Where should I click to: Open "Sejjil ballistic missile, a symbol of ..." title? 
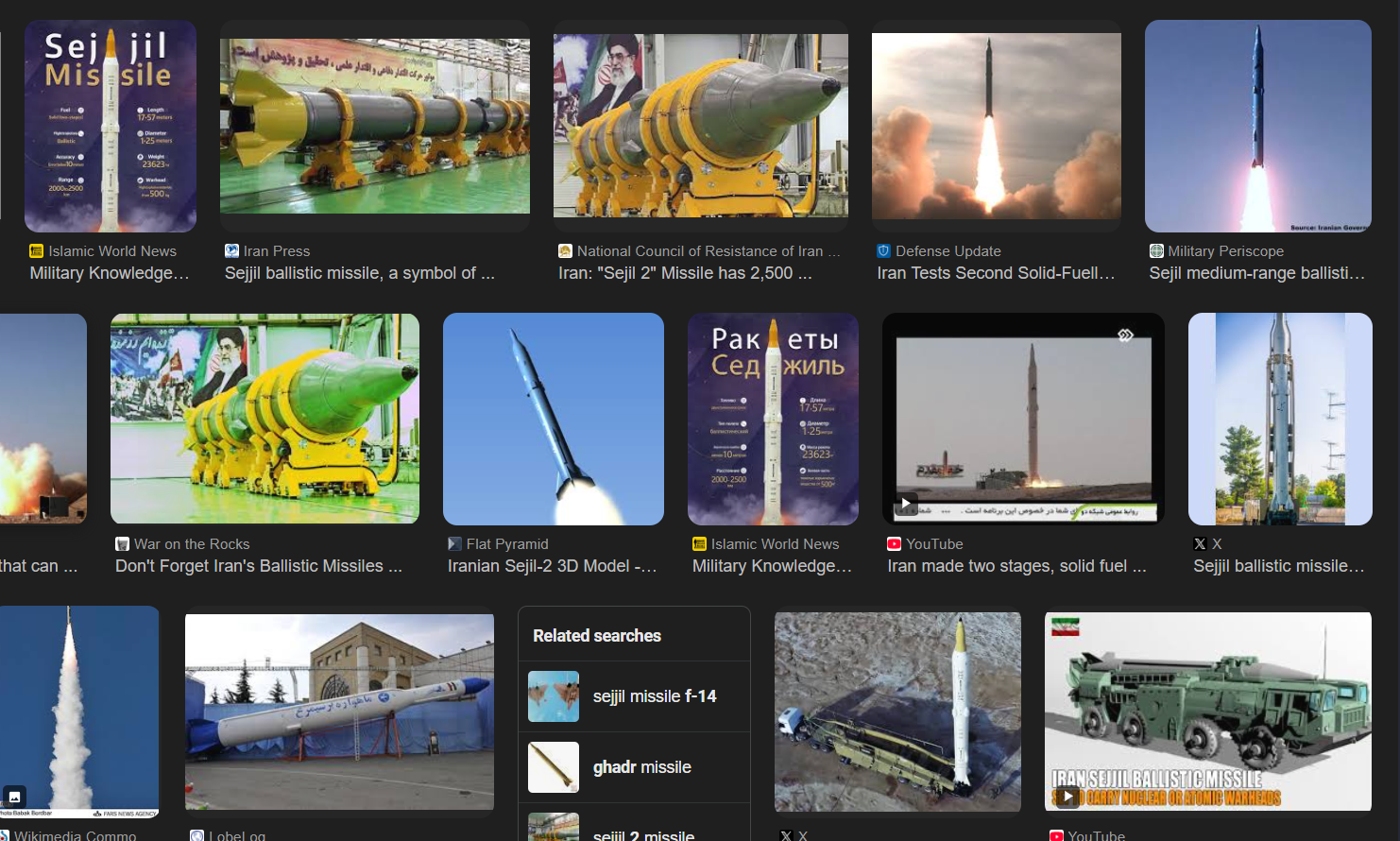pos(360,273)
